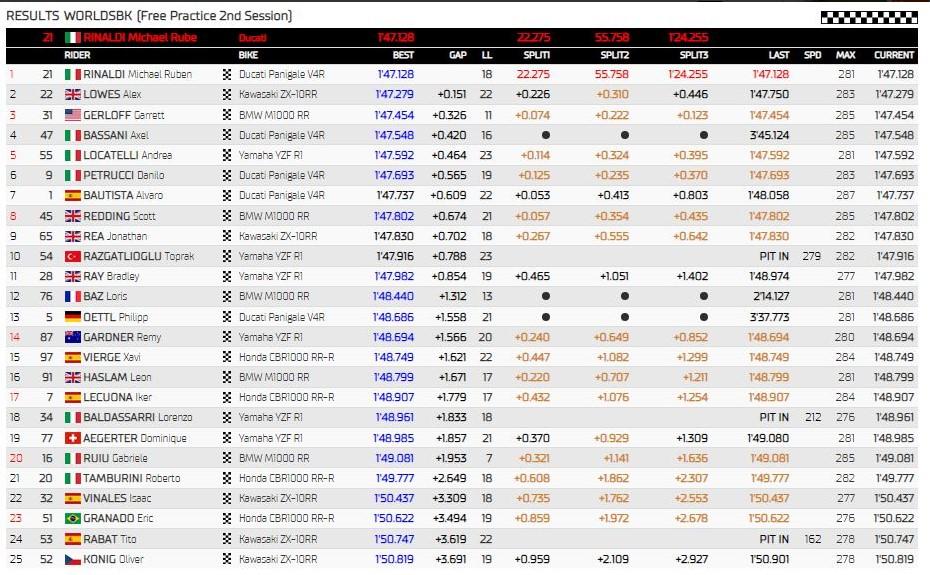Click the Italian flag beside TAMBURINI Roberto
This screenshot has height=575, width=930.
coord(72,478)
